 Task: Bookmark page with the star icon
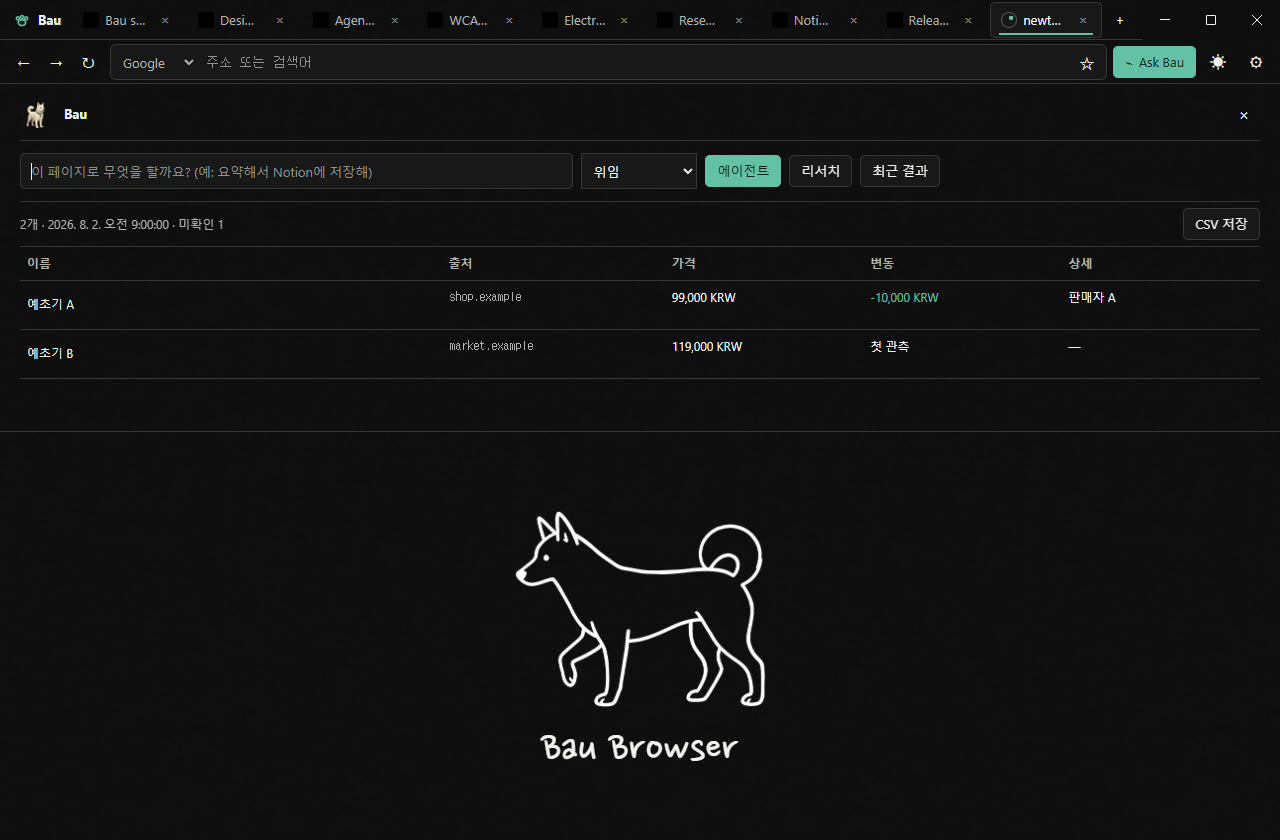(x=1087, y=63)
